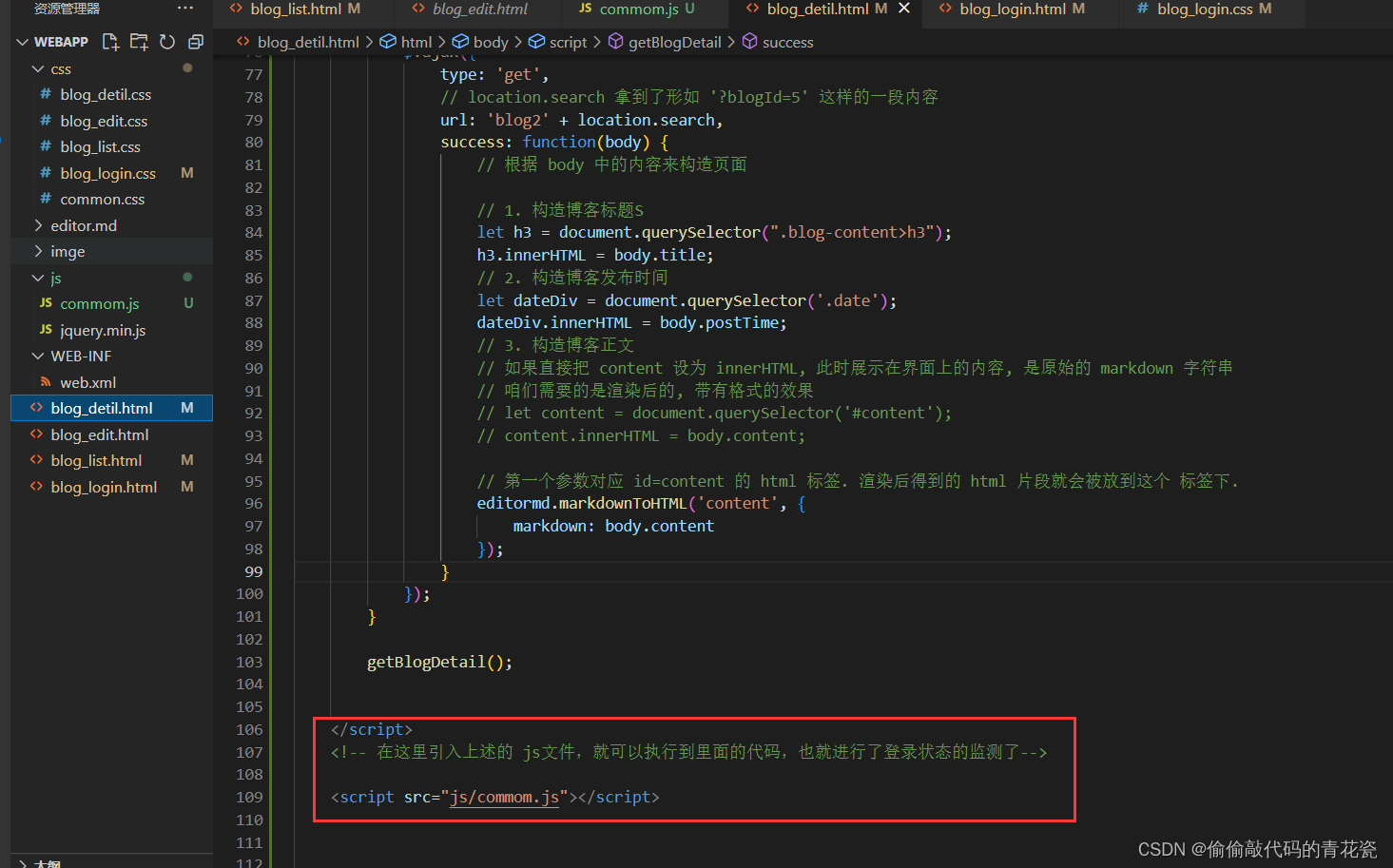
Task: Click the CSS file icon beside blog_detil.css
Action: (x=45, y=94)
